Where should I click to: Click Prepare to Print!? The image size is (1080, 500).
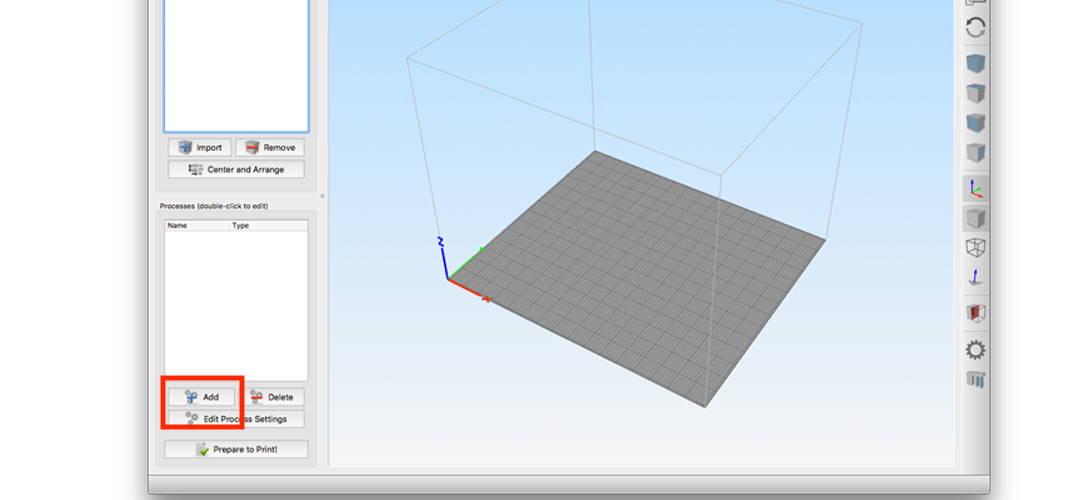tap(236, 450)
